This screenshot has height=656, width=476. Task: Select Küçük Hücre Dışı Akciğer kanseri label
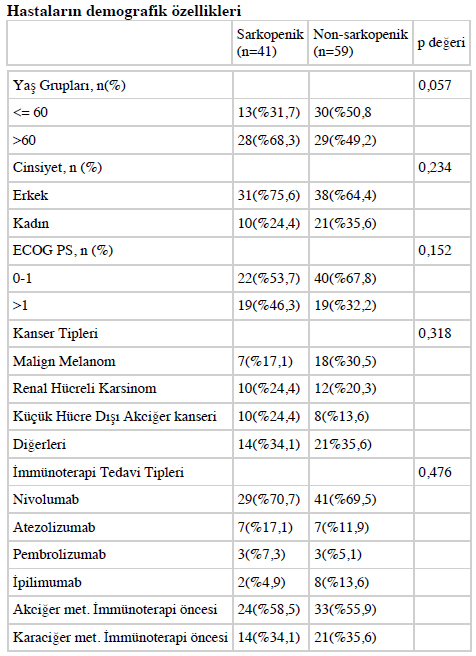(115, 416)
